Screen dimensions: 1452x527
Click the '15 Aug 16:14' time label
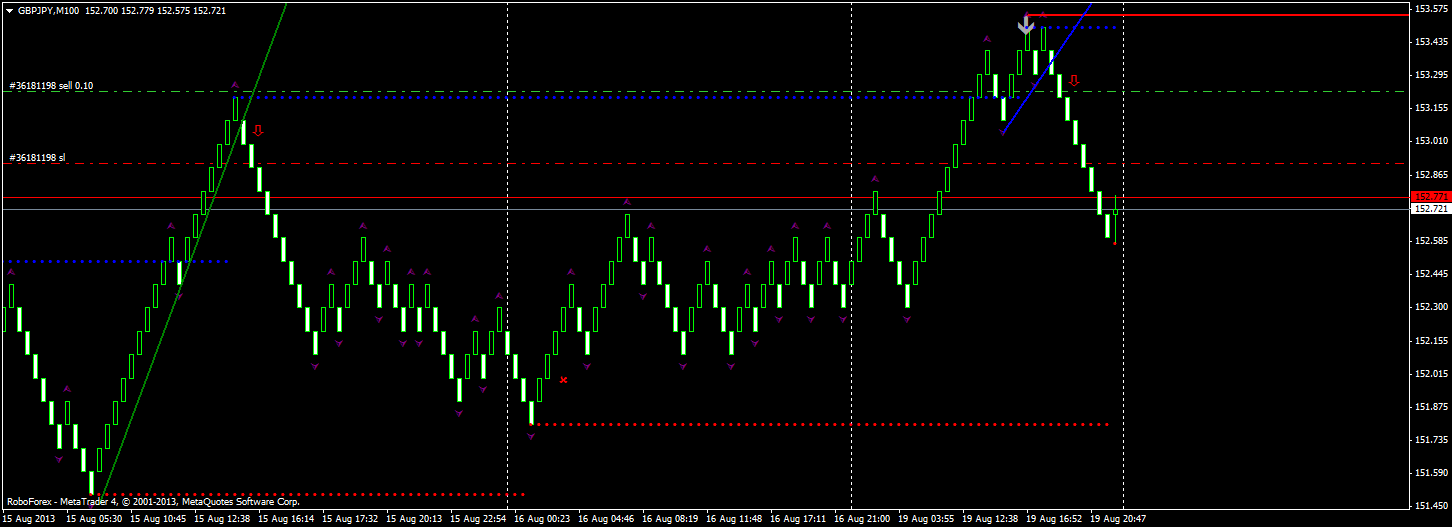pos(287,519)
